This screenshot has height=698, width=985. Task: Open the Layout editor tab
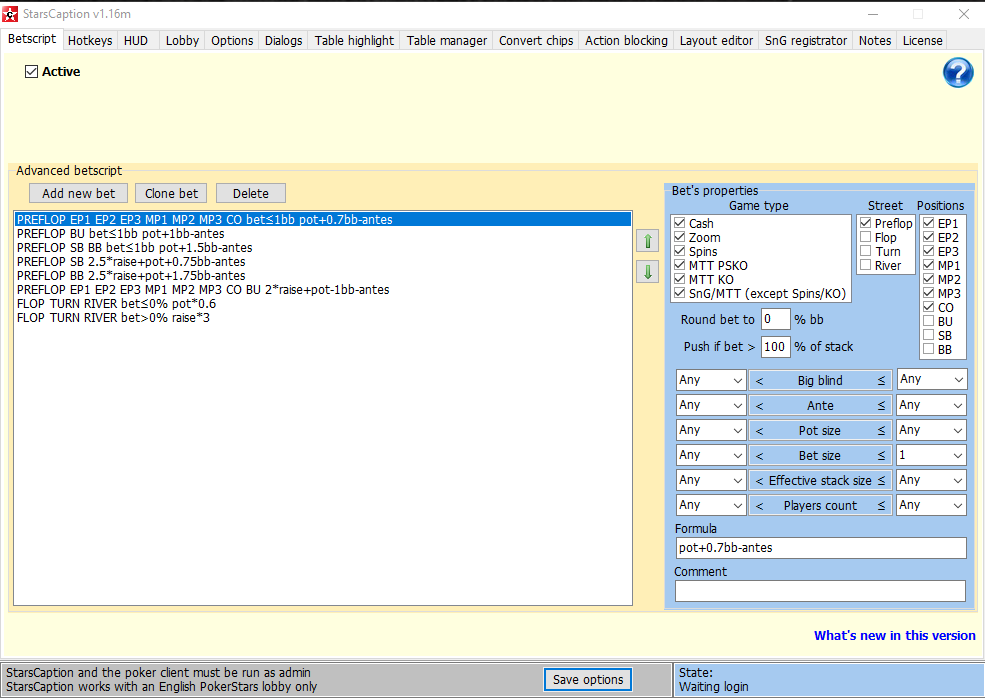716,41
